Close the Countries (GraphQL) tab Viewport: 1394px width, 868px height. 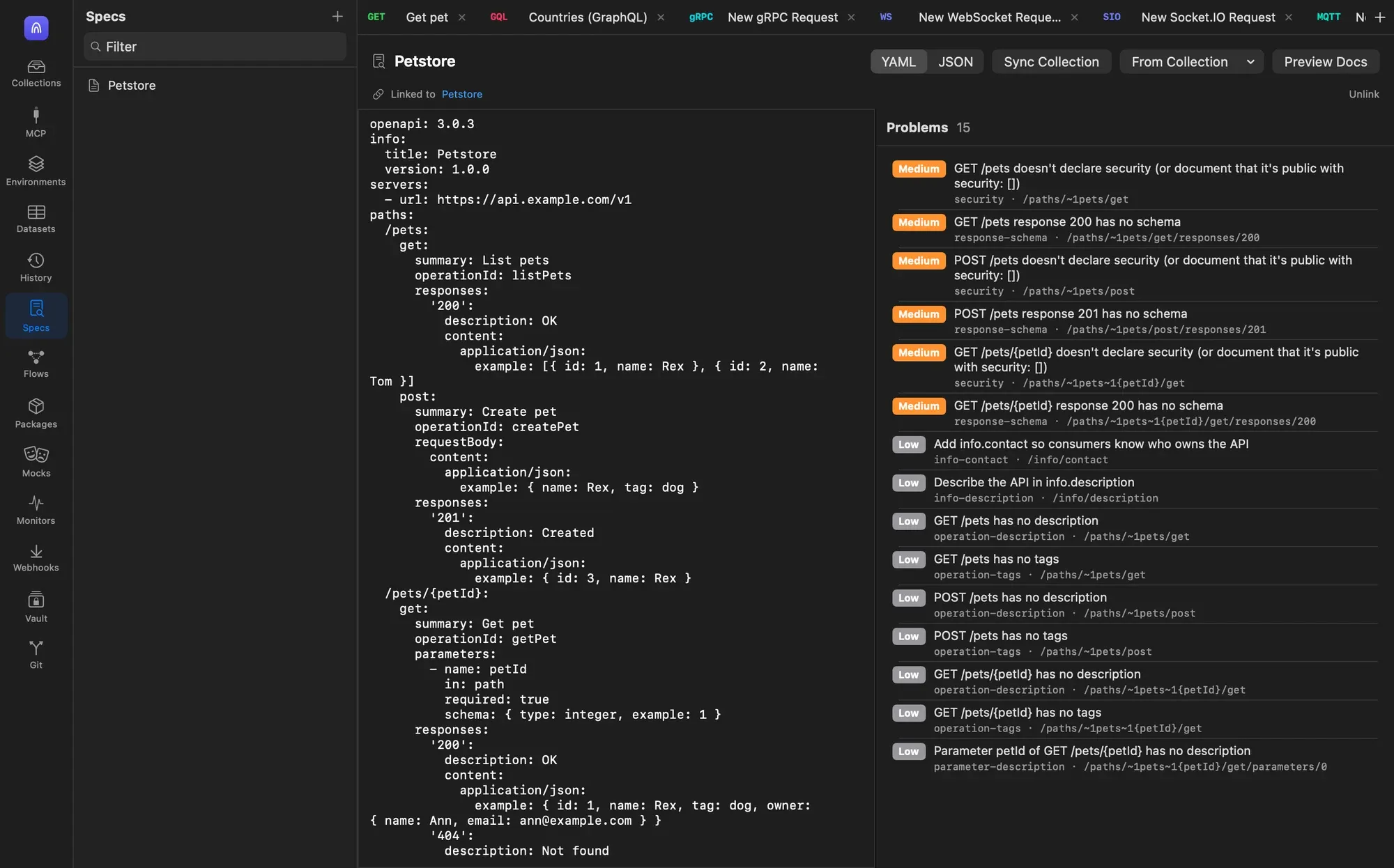661,17
